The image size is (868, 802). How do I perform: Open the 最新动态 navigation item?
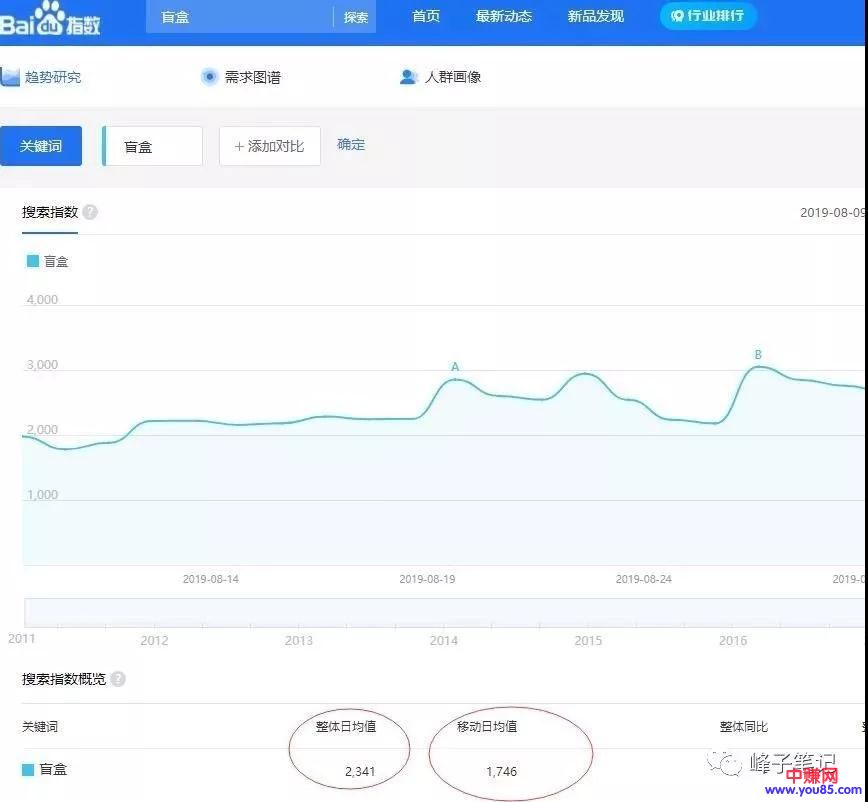[x=504, y=17]
